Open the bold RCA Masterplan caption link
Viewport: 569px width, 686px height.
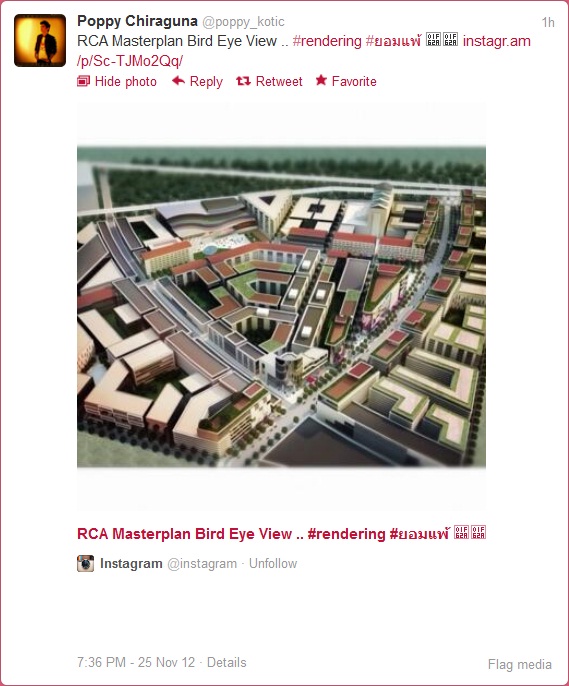281,533
